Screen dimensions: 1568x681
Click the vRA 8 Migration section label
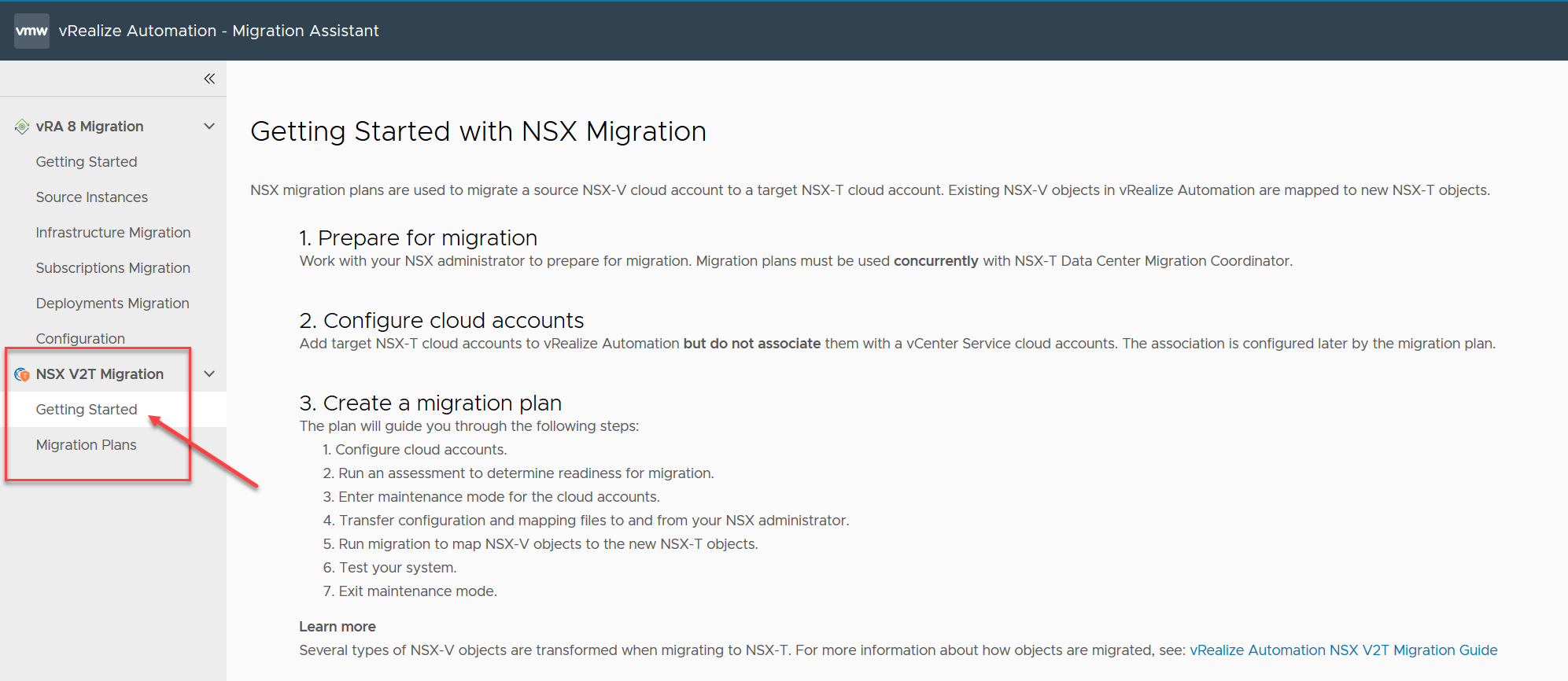(90, 127)
